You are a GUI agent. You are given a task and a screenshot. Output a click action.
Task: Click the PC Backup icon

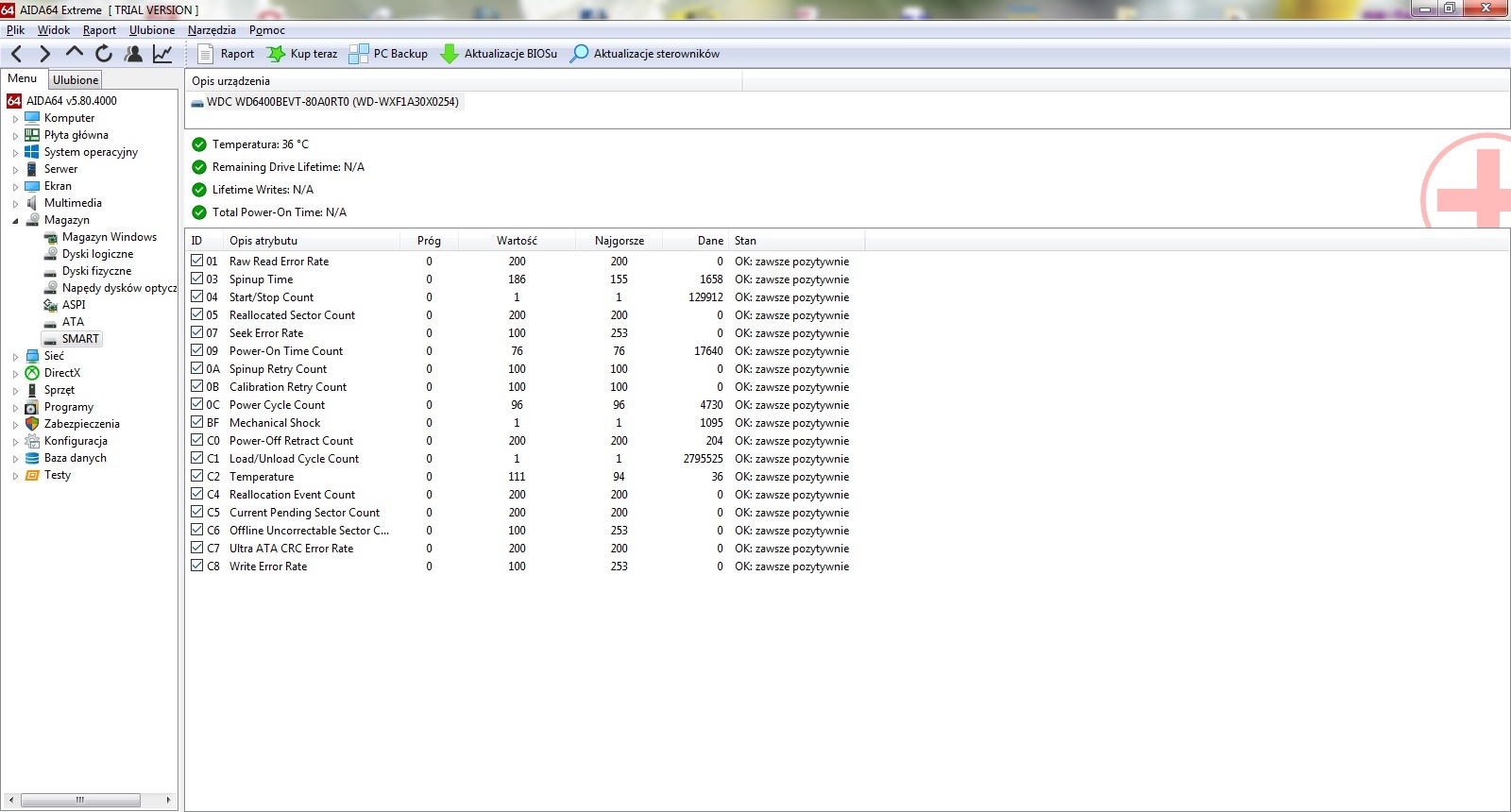click(359, 54)
